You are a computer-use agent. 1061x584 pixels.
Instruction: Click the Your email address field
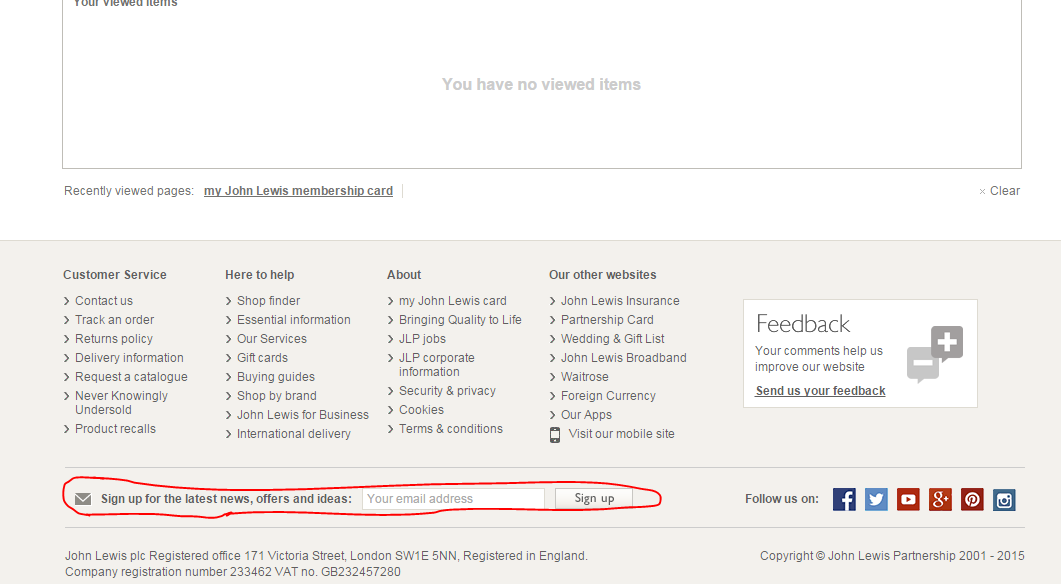(x=453, y=499)
